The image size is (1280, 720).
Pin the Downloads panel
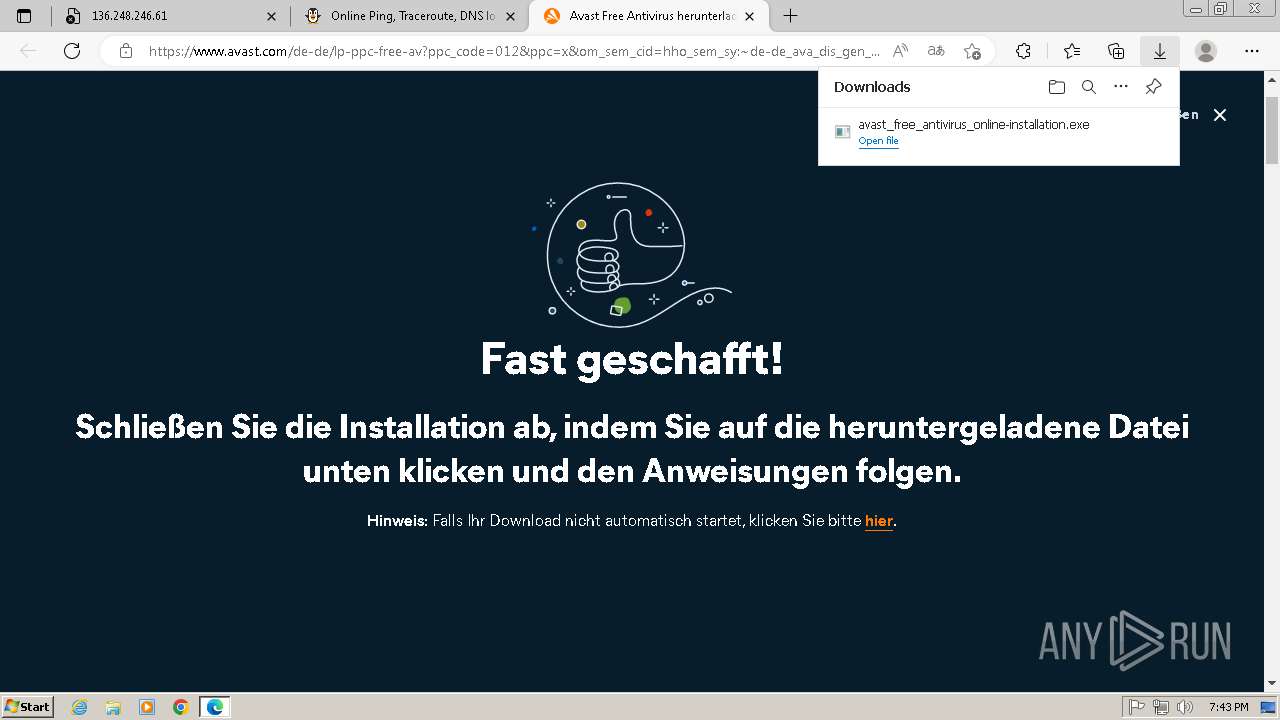[x=1153, y=87]
